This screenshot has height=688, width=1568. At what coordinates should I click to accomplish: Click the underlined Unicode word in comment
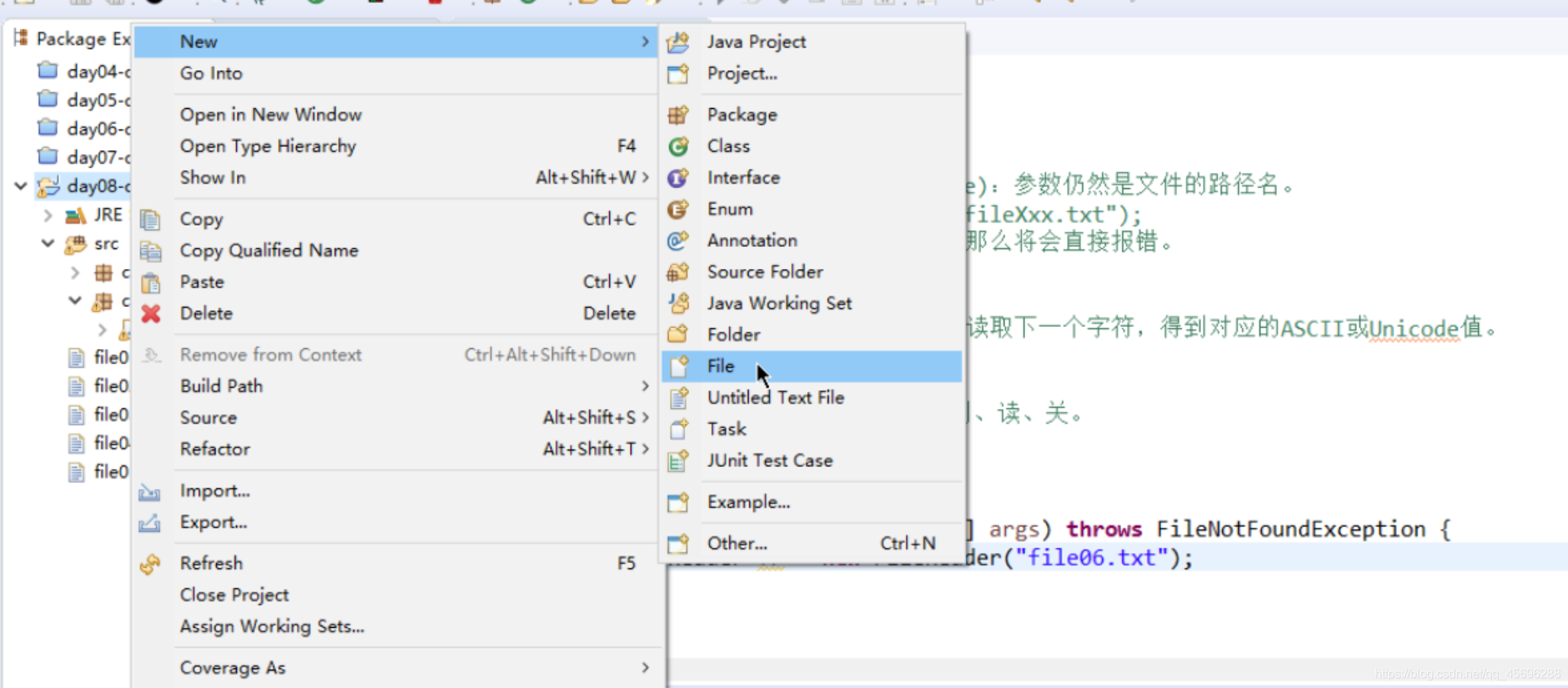[1414, 329]
